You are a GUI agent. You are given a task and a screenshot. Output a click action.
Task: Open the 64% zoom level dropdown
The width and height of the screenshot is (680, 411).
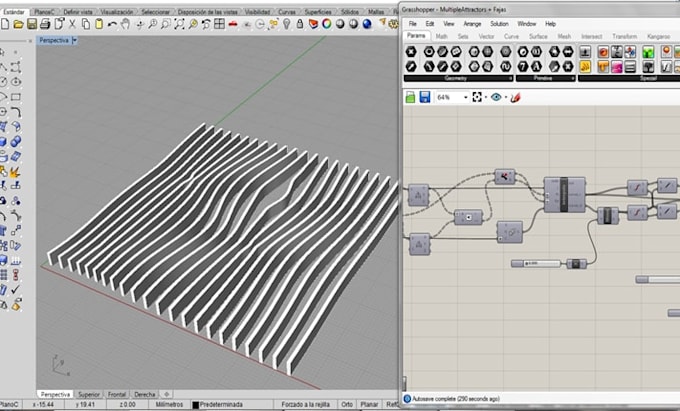tap(465, 97)
